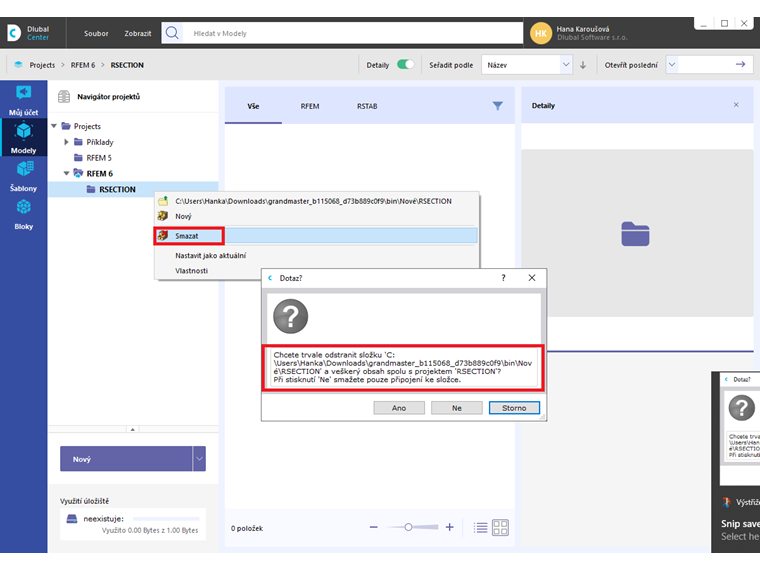This screenshot has width=760, height=570.
Task: Collapse the Projects tree node
Action: (x=54, y=126)
